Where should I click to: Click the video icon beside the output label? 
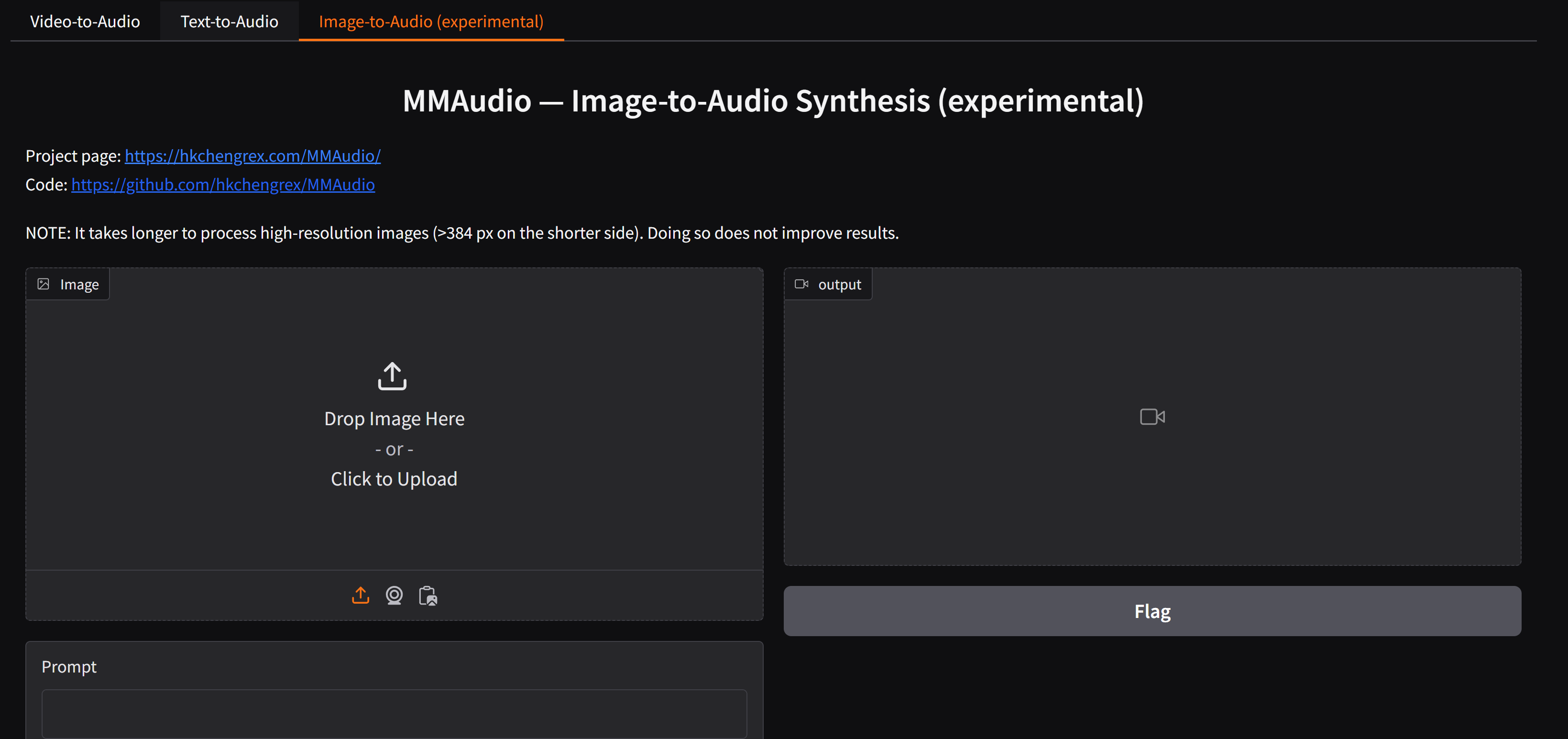801,284
